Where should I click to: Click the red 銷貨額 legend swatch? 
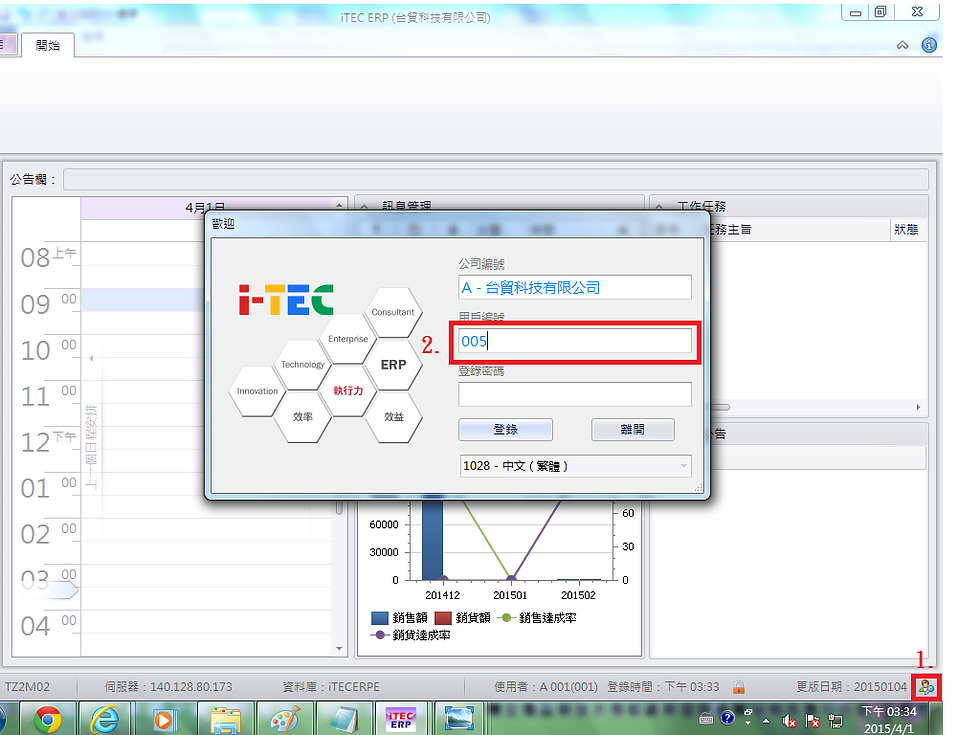click(443, 618)
